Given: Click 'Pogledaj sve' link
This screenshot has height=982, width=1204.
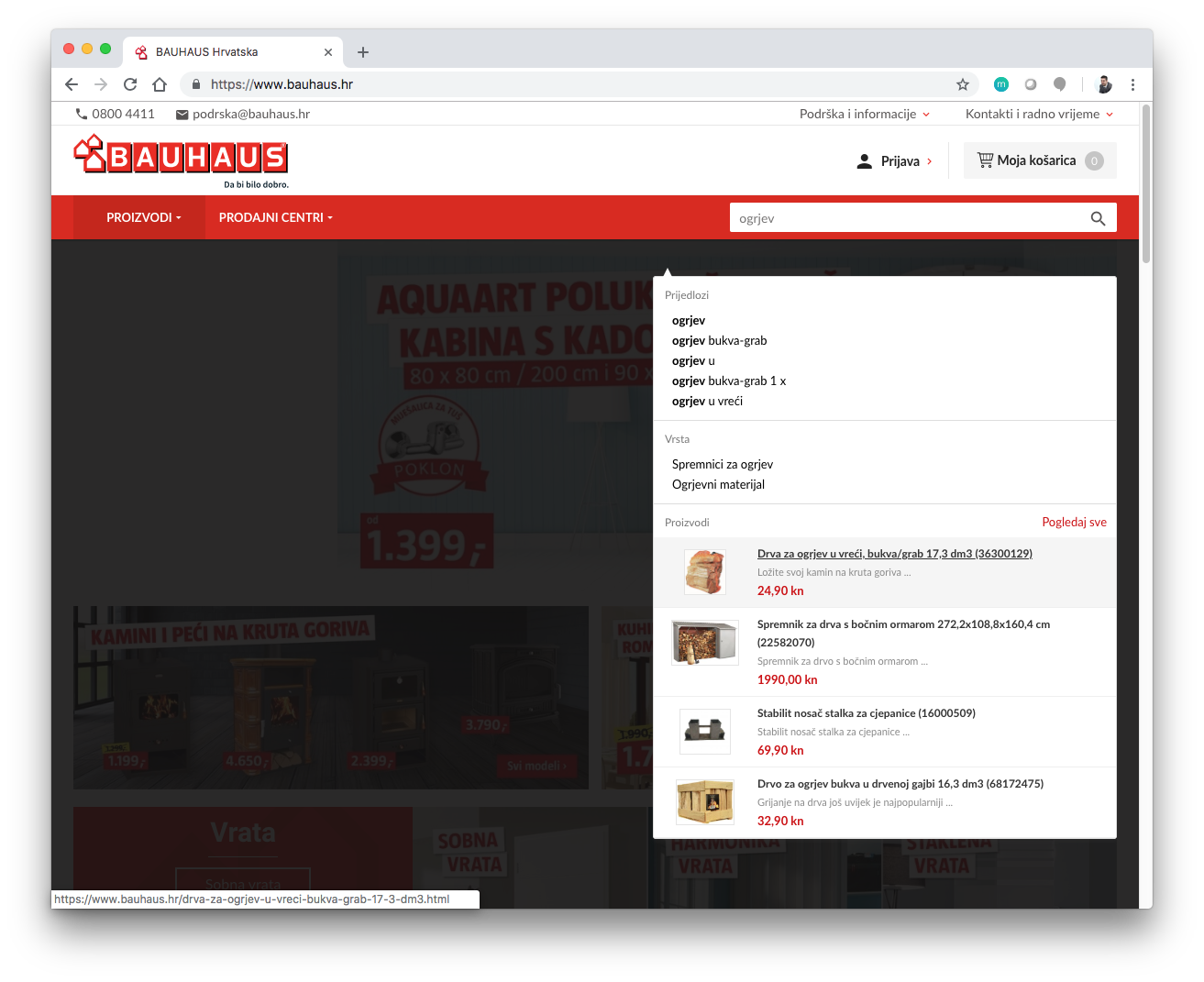Looking at the screenshot, I should tap(1074, 522).
